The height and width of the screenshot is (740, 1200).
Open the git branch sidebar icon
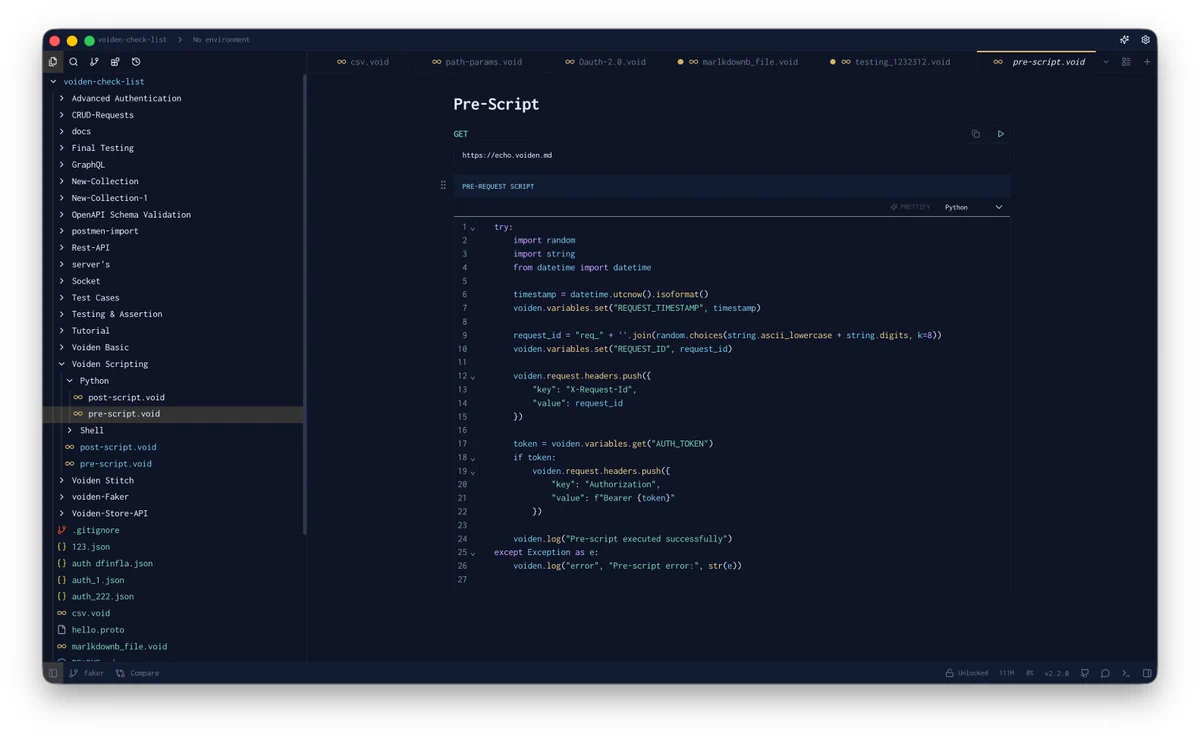click(94, 62)
